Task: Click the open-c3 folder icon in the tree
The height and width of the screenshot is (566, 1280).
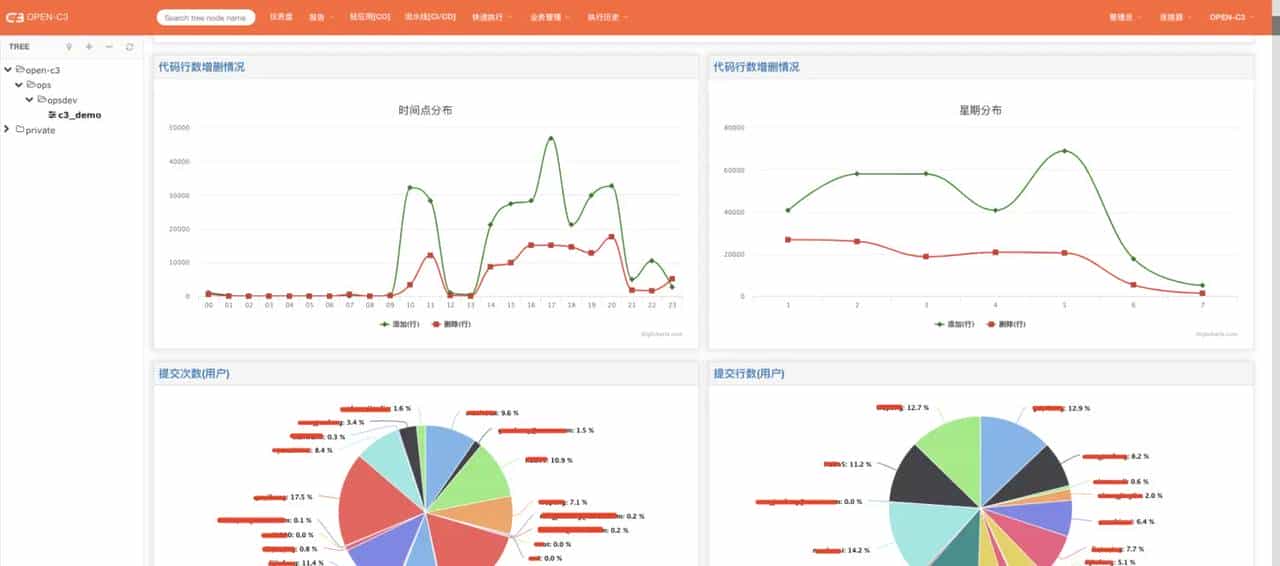Action: (20, 70)
